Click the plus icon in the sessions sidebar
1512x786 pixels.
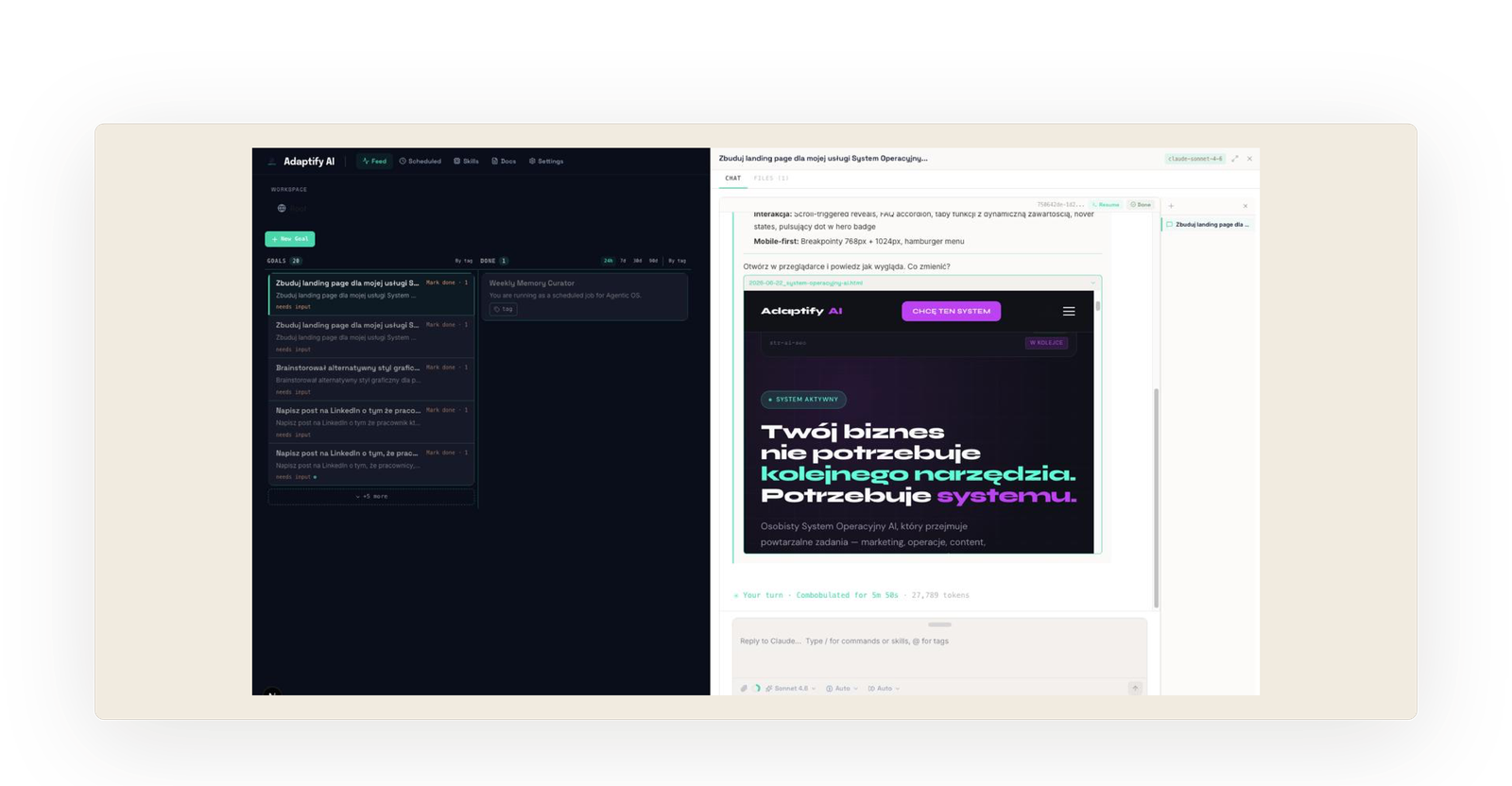[x=1171, y=206]
